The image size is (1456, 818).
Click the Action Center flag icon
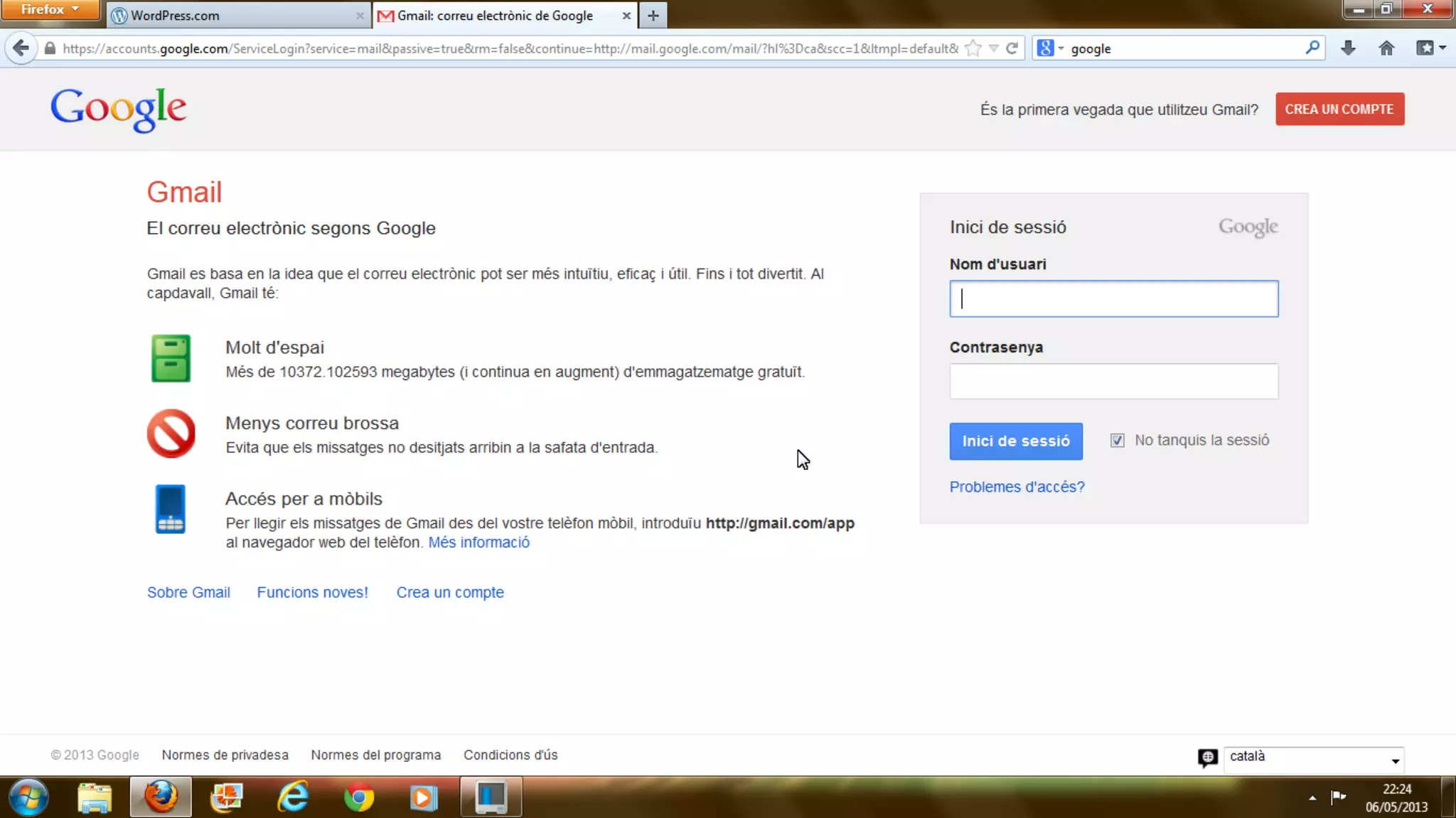[x=1338, y=797]
